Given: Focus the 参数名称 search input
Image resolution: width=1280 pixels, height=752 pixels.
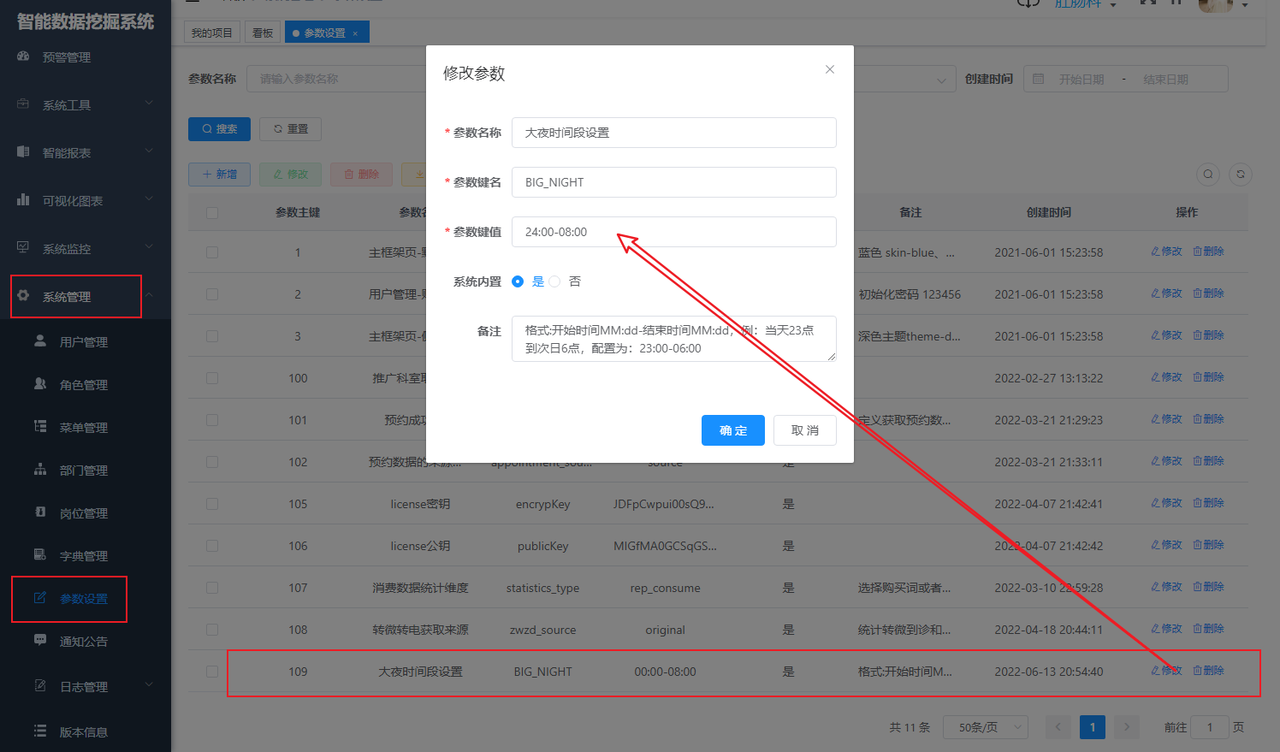Looking at the screenshot, I should (338, 79).
